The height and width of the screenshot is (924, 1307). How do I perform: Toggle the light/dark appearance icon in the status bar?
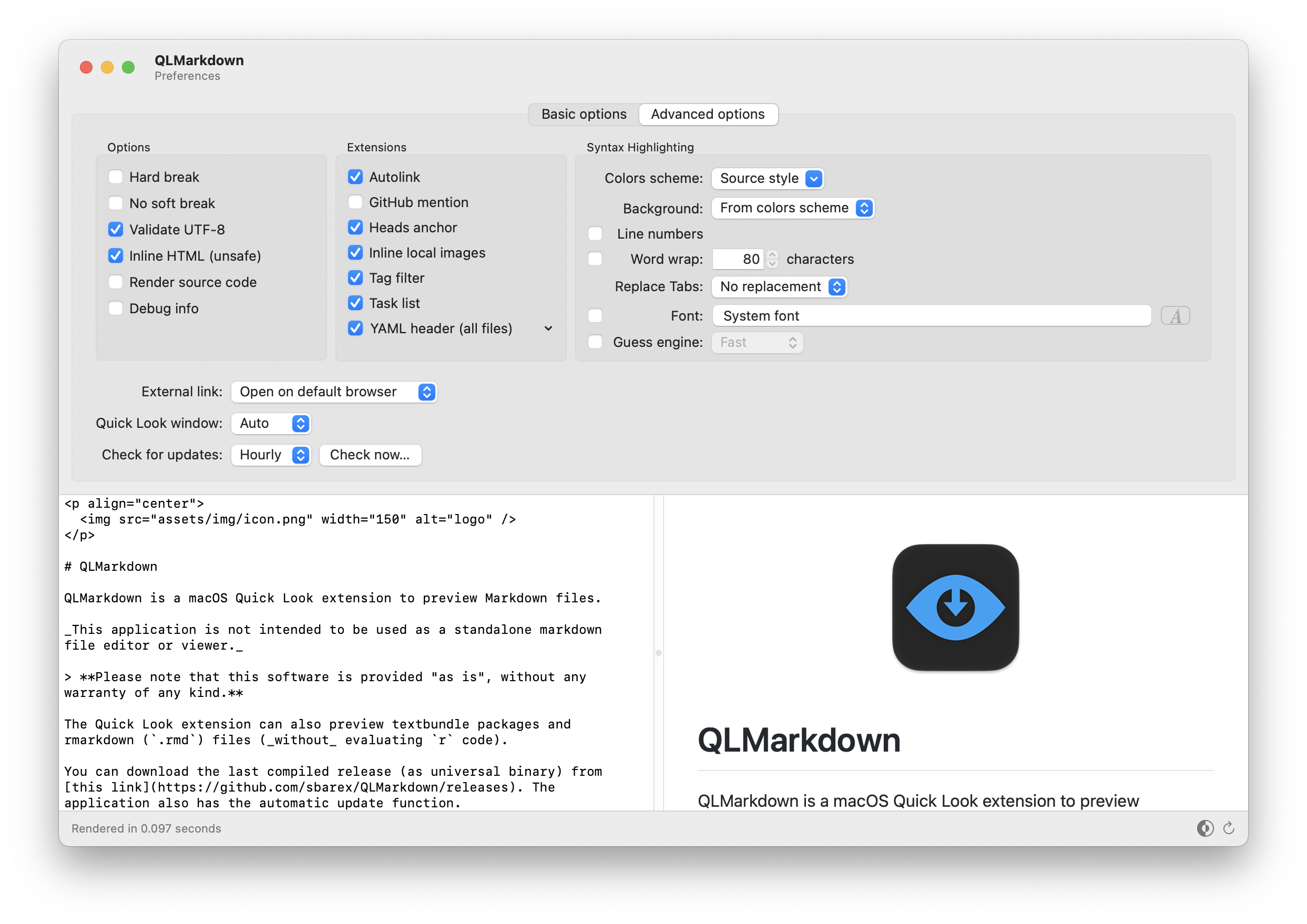(1204, 828)
